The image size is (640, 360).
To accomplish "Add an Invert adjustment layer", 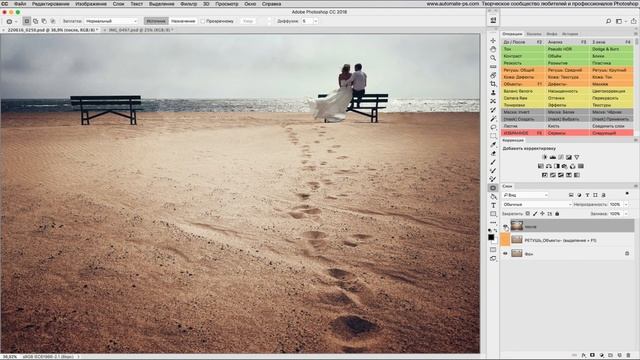I will [x=544, y=175].
